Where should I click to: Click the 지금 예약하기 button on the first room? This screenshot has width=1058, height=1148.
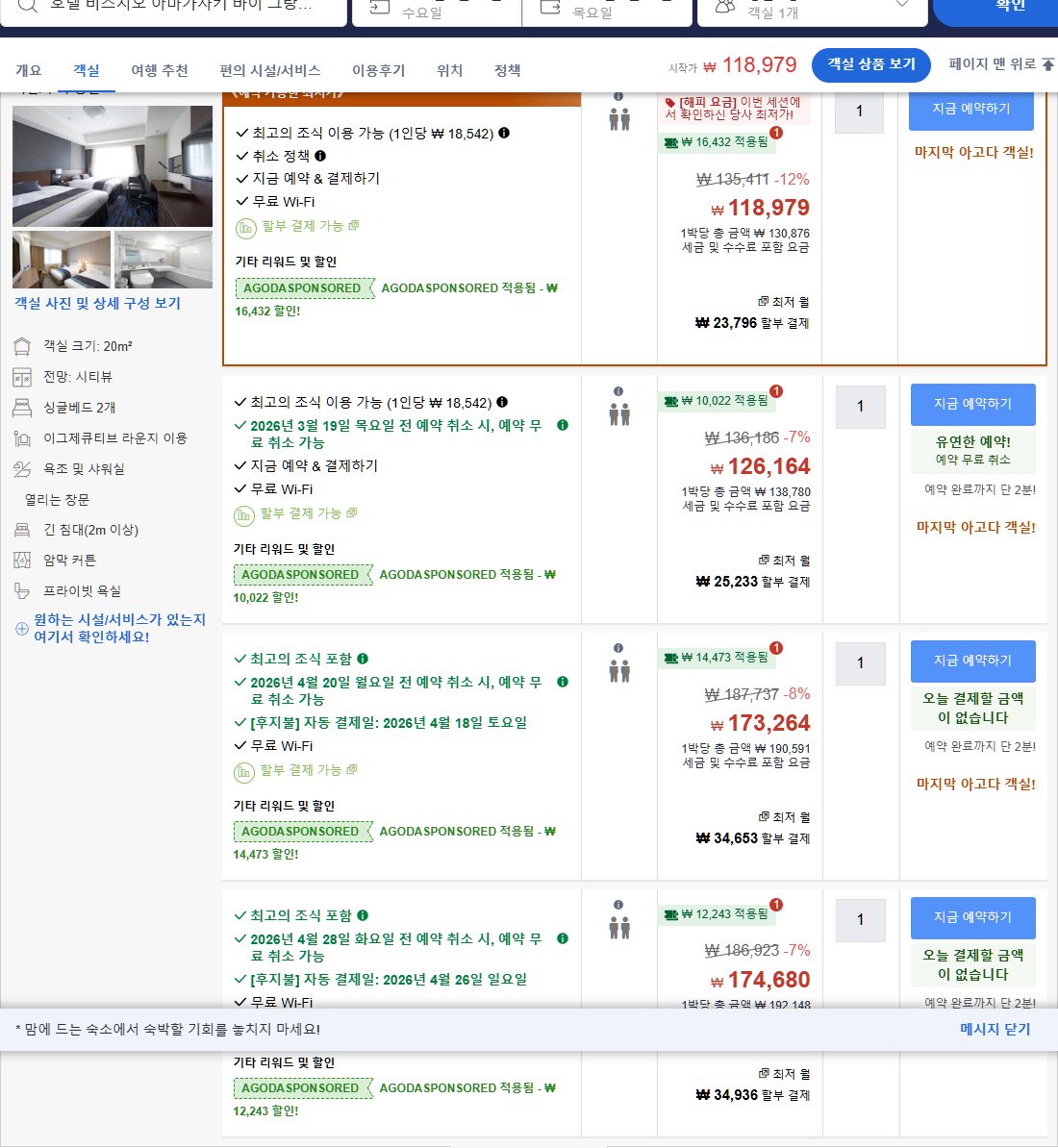tap(970, 111)
